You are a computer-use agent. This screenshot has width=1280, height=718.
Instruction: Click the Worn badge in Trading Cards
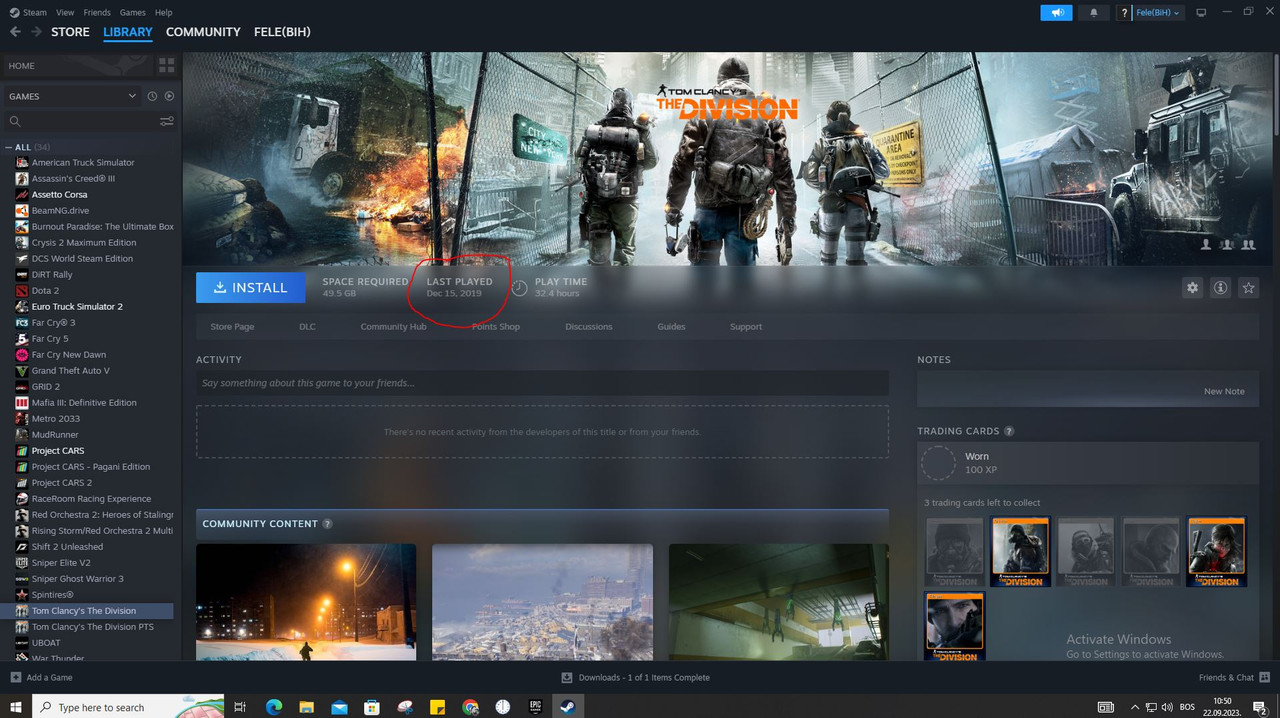939,463
